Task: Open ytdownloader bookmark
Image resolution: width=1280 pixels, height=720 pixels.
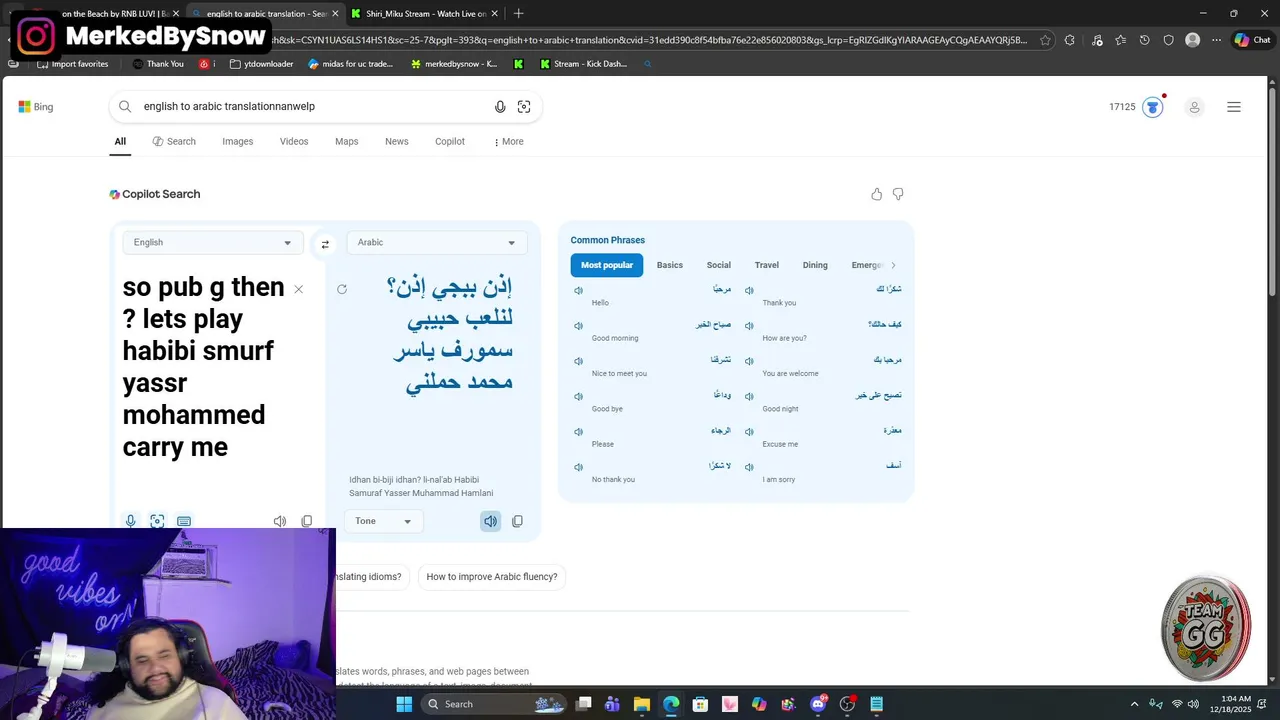Action: 261,64
